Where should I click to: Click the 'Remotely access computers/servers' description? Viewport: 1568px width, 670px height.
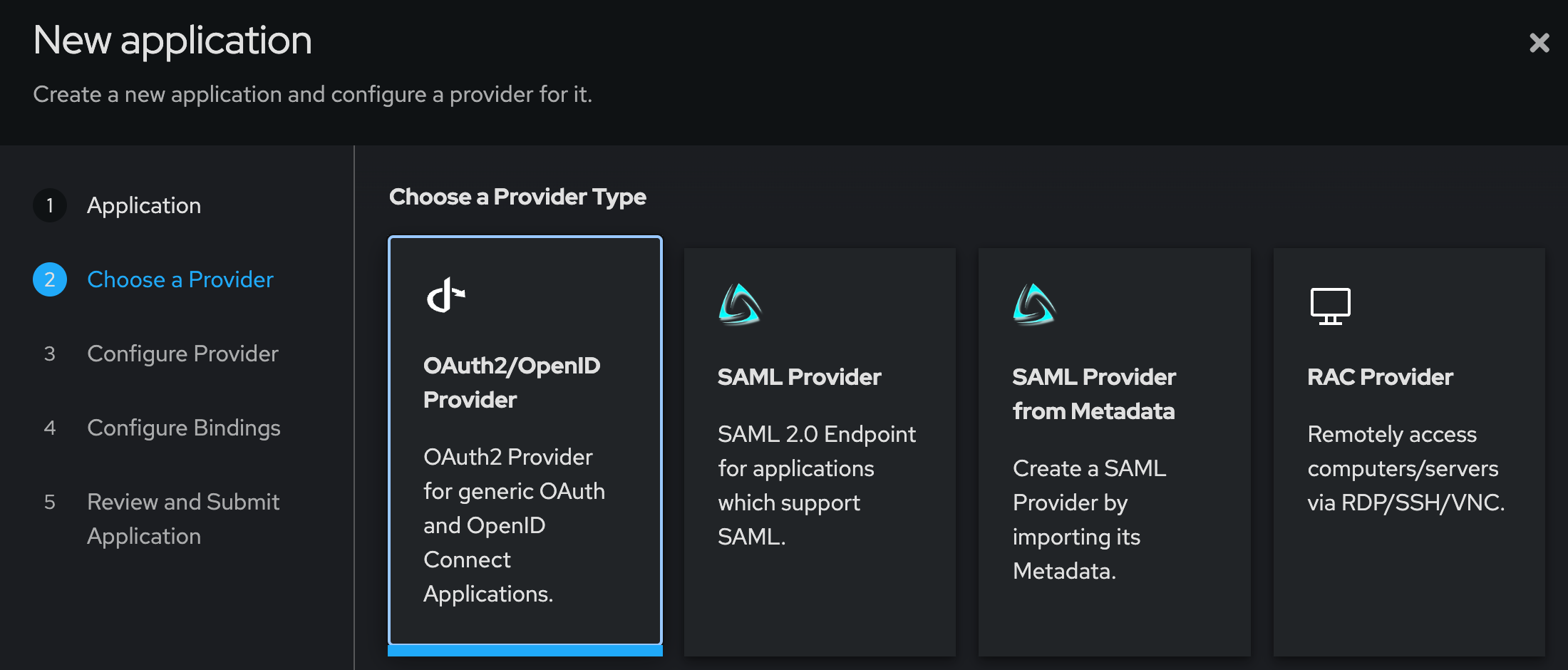tap(1406, 468)
